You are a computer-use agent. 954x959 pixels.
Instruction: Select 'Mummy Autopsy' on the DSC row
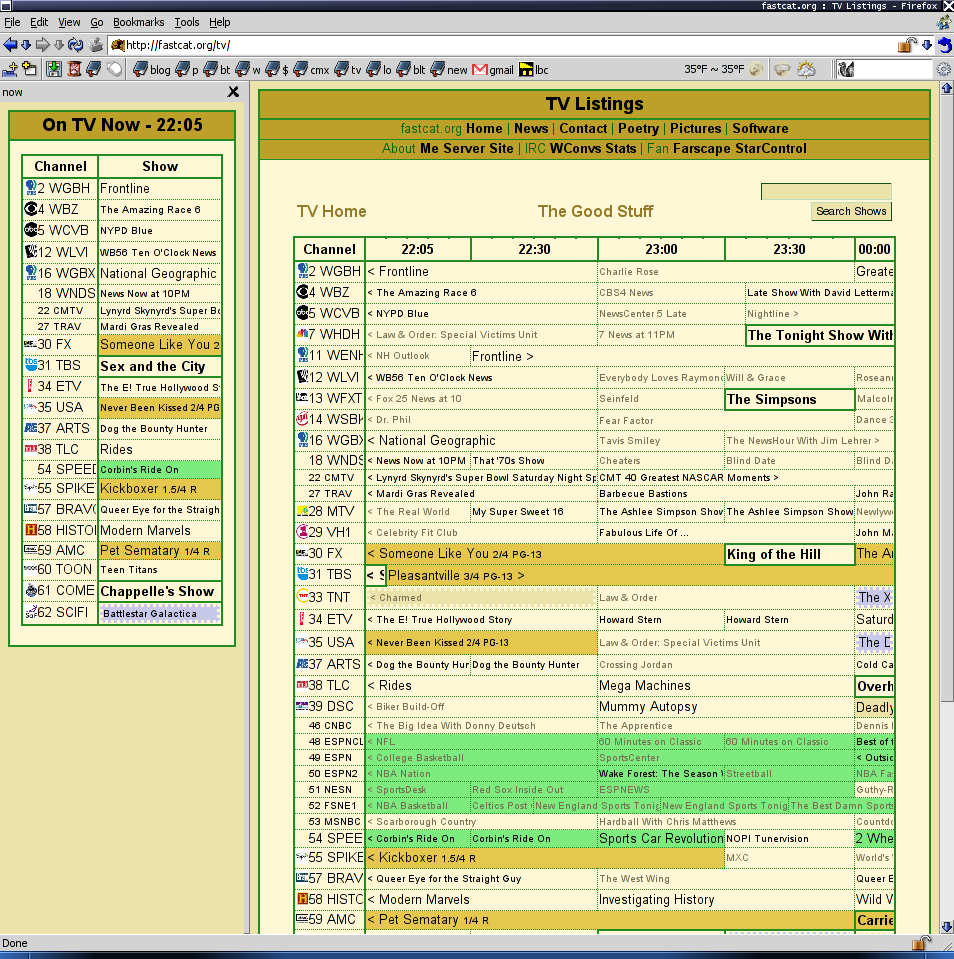[x=648, y=706]
